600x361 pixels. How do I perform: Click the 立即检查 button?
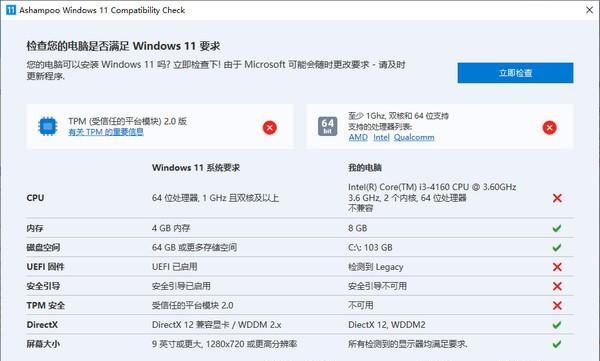[x=515, y=73]
